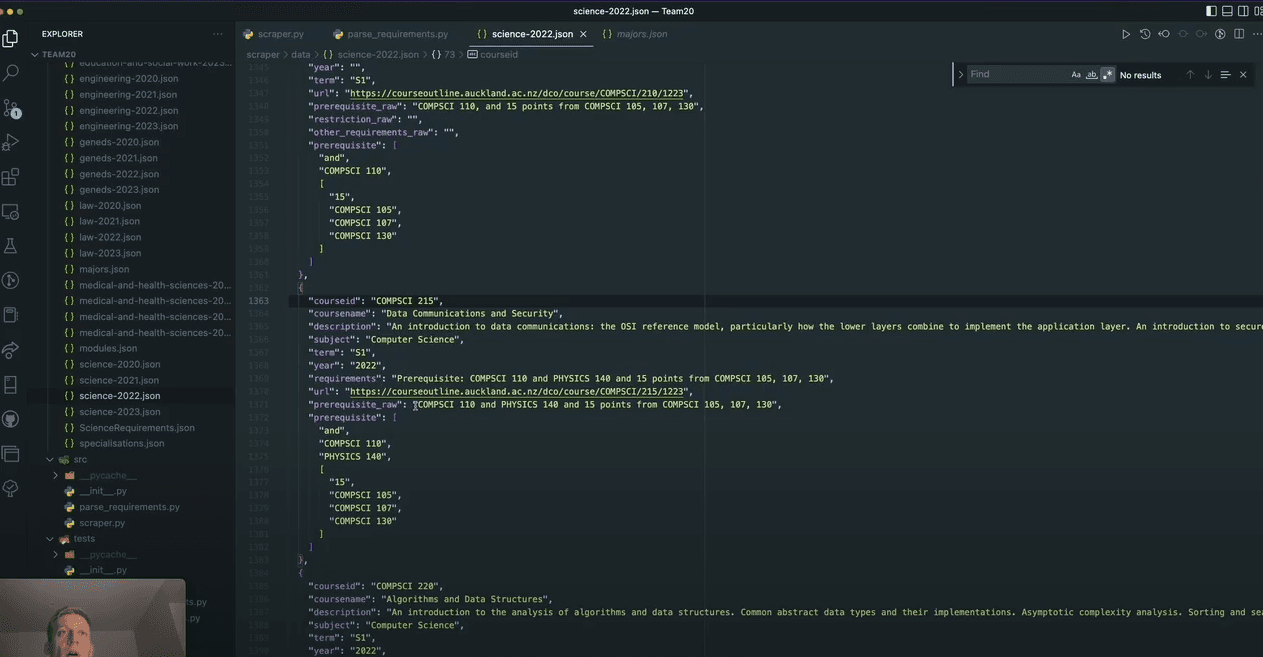The width and height of the screenshot is (1263, 657).
Task: Open the COMPSCI 215 course outline URL
Action: [x=516, y=392]
